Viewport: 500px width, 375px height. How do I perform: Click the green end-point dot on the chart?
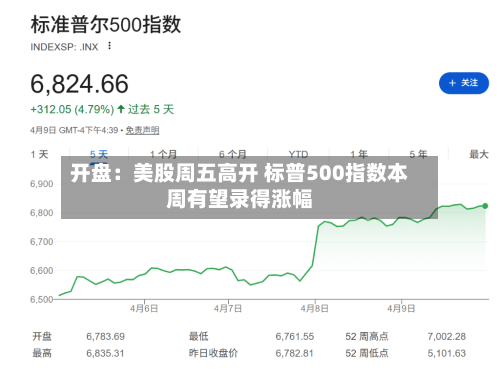pyautogui.click(x=485, y=206)
